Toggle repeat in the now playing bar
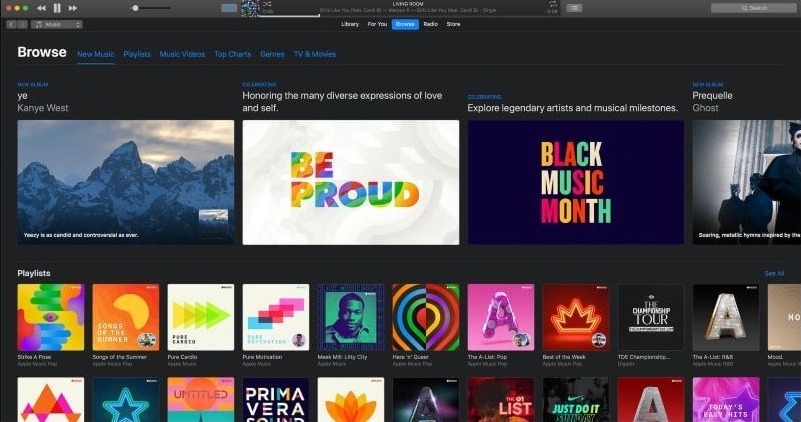This screenshot has width=801, height=422. point(552,4)
